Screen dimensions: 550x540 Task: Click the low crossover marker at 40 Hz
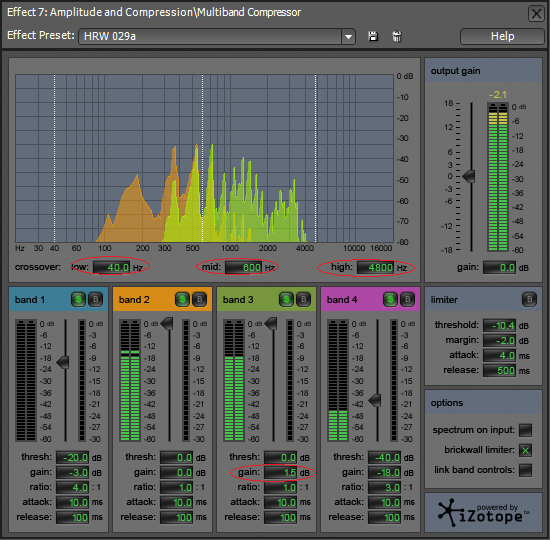tap(54, 158)
